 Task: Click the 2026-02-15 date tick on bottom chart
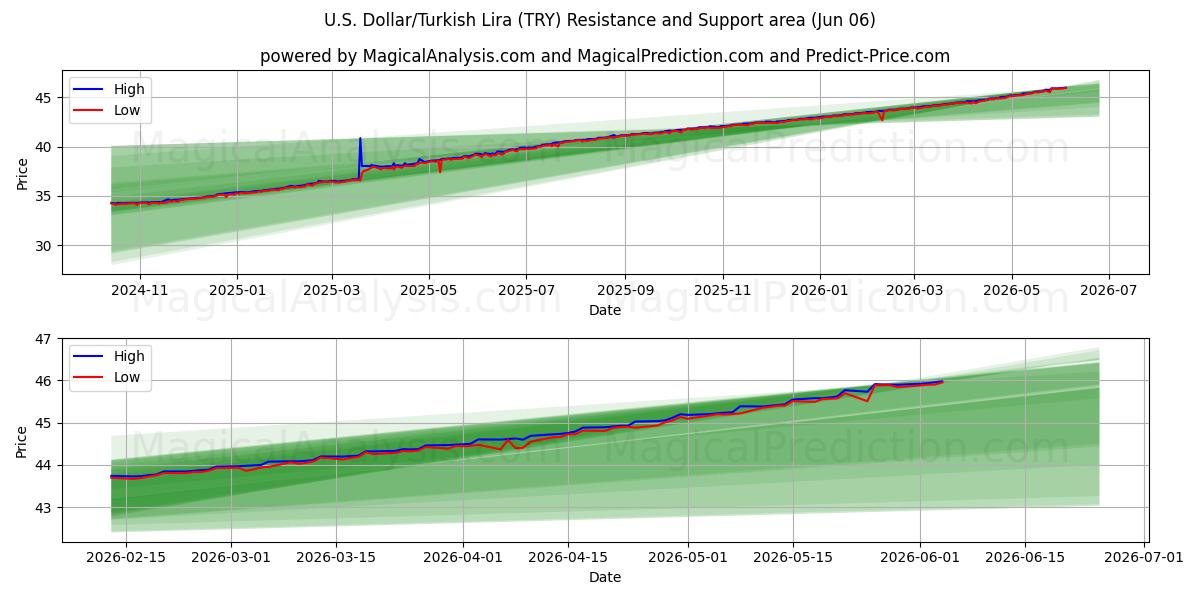(126, 556)
